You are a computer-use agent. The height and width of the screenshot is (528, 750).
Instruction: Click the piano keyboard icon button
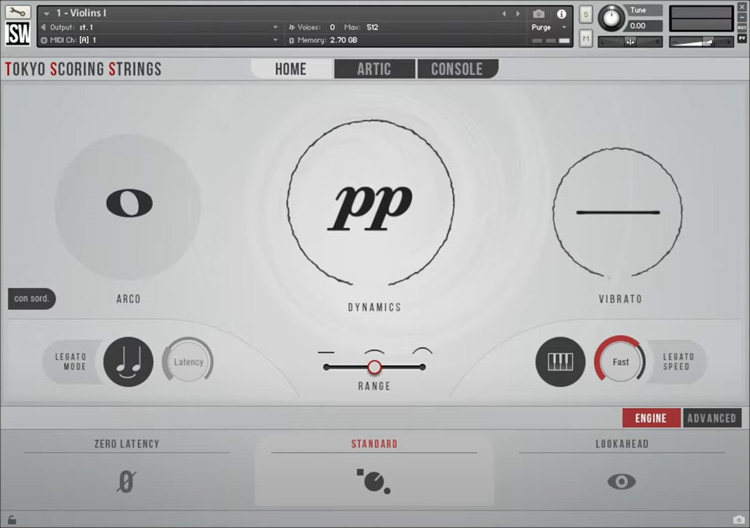pyautogui.click(x=560, y=362)
